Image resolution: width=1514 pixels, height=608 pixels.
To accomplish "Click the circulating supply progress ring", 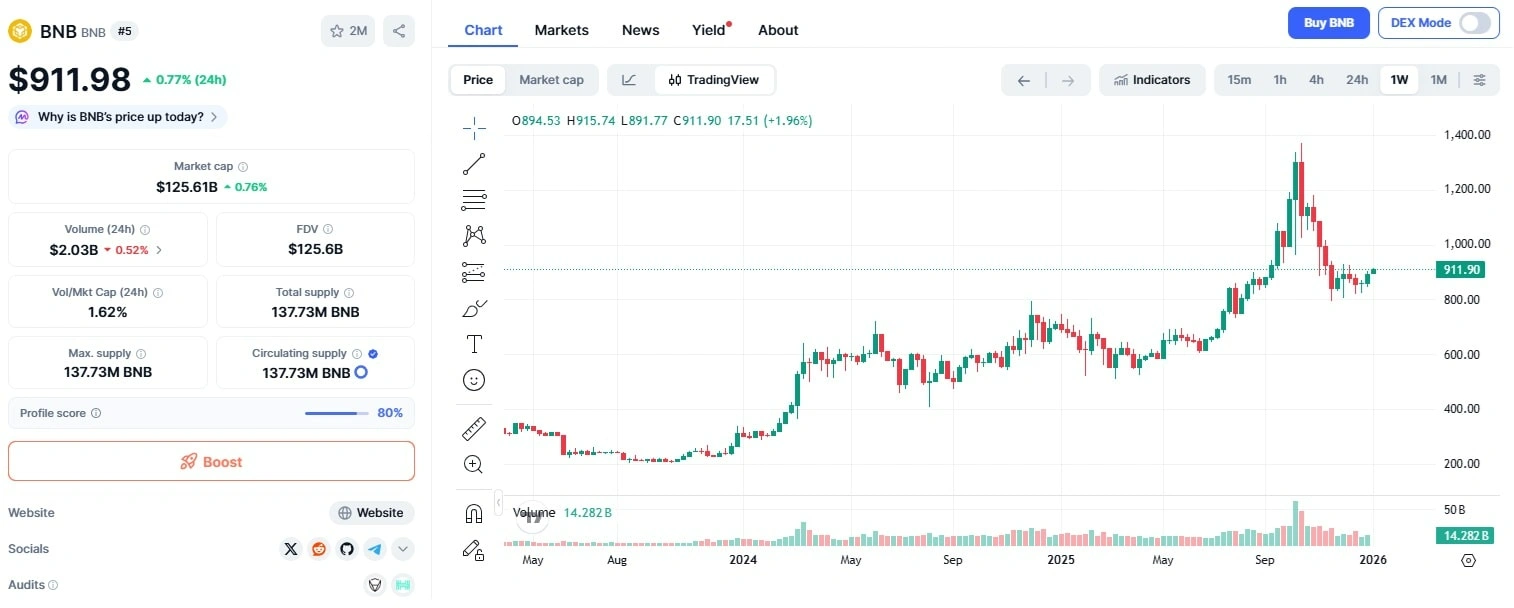I will pos(361,373).
